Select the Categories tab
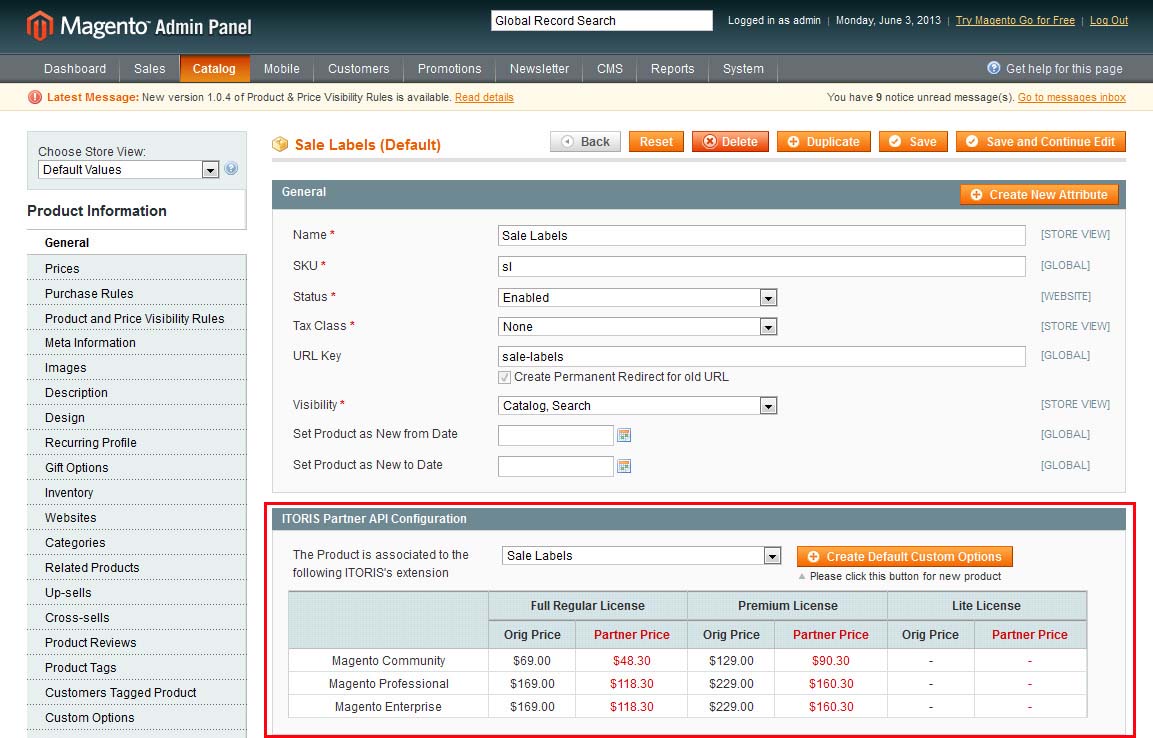 (137, 542)
